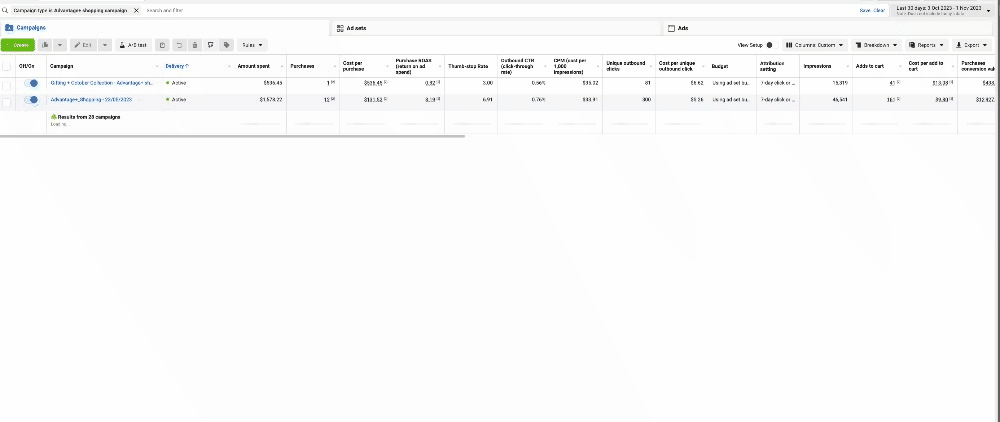This screenshot has width=1000, height=422.
Task: Click the clipboard copy icon
Action: 163,45
